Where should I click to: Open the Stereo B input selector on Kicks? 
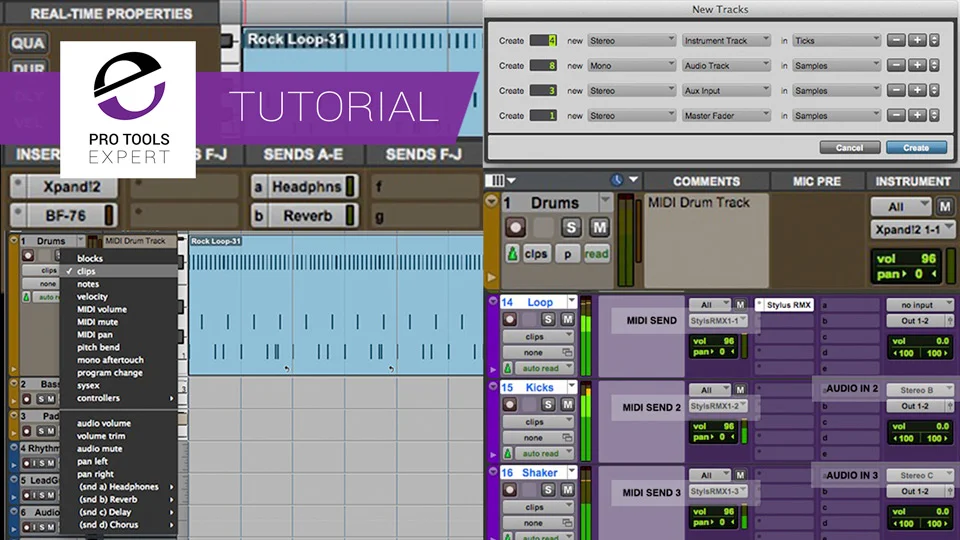[x=920, y=389]
